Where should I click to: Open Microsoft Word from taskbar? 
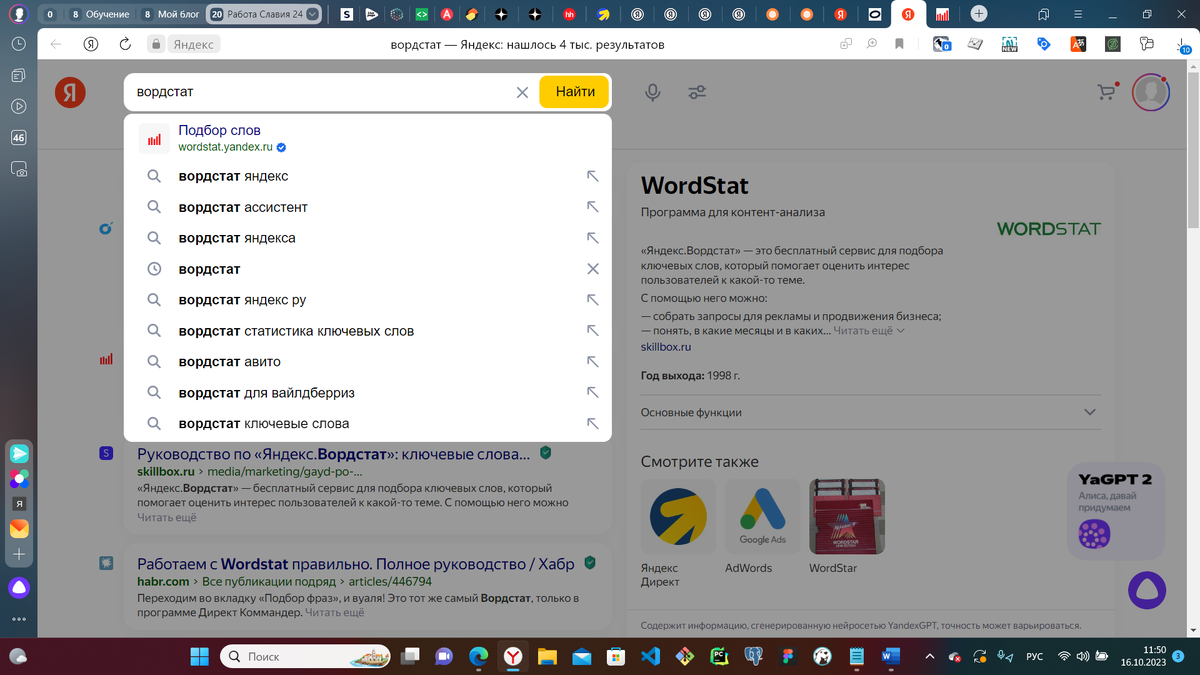(x=890, y=656)
